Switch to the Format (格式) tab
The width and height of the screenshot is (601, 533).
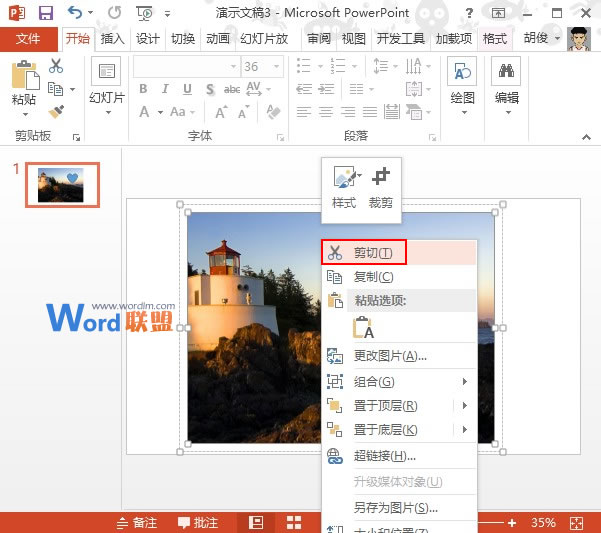[x=494, y=39]
